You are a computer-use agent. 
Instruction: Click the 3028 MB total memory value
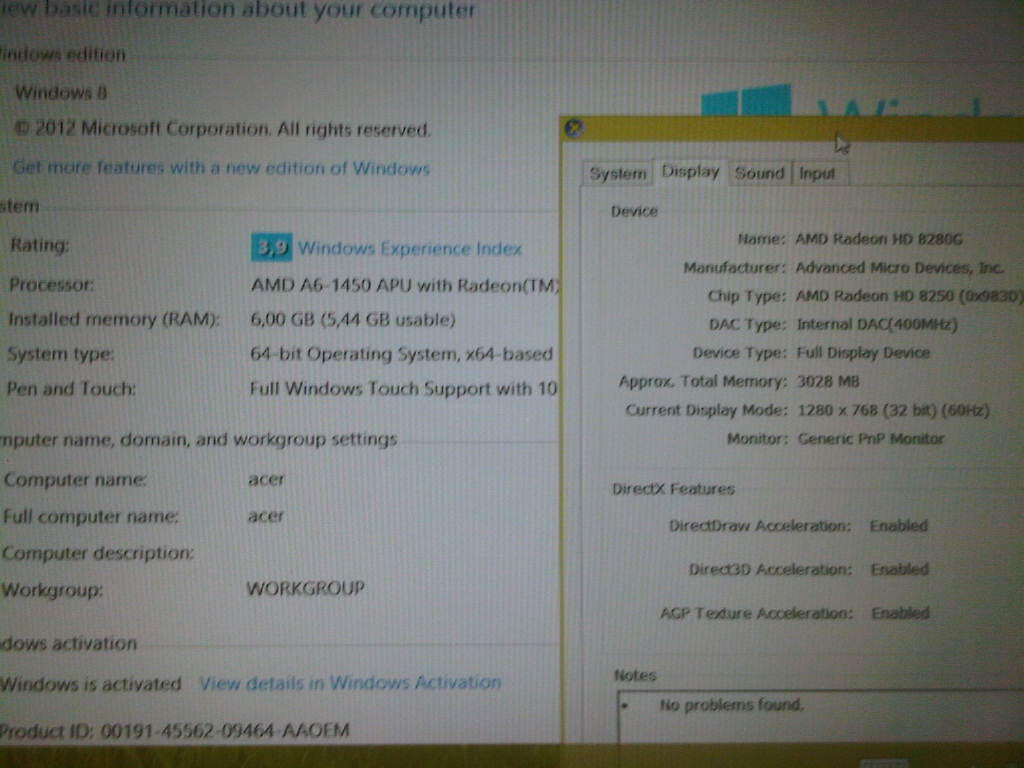827,381
